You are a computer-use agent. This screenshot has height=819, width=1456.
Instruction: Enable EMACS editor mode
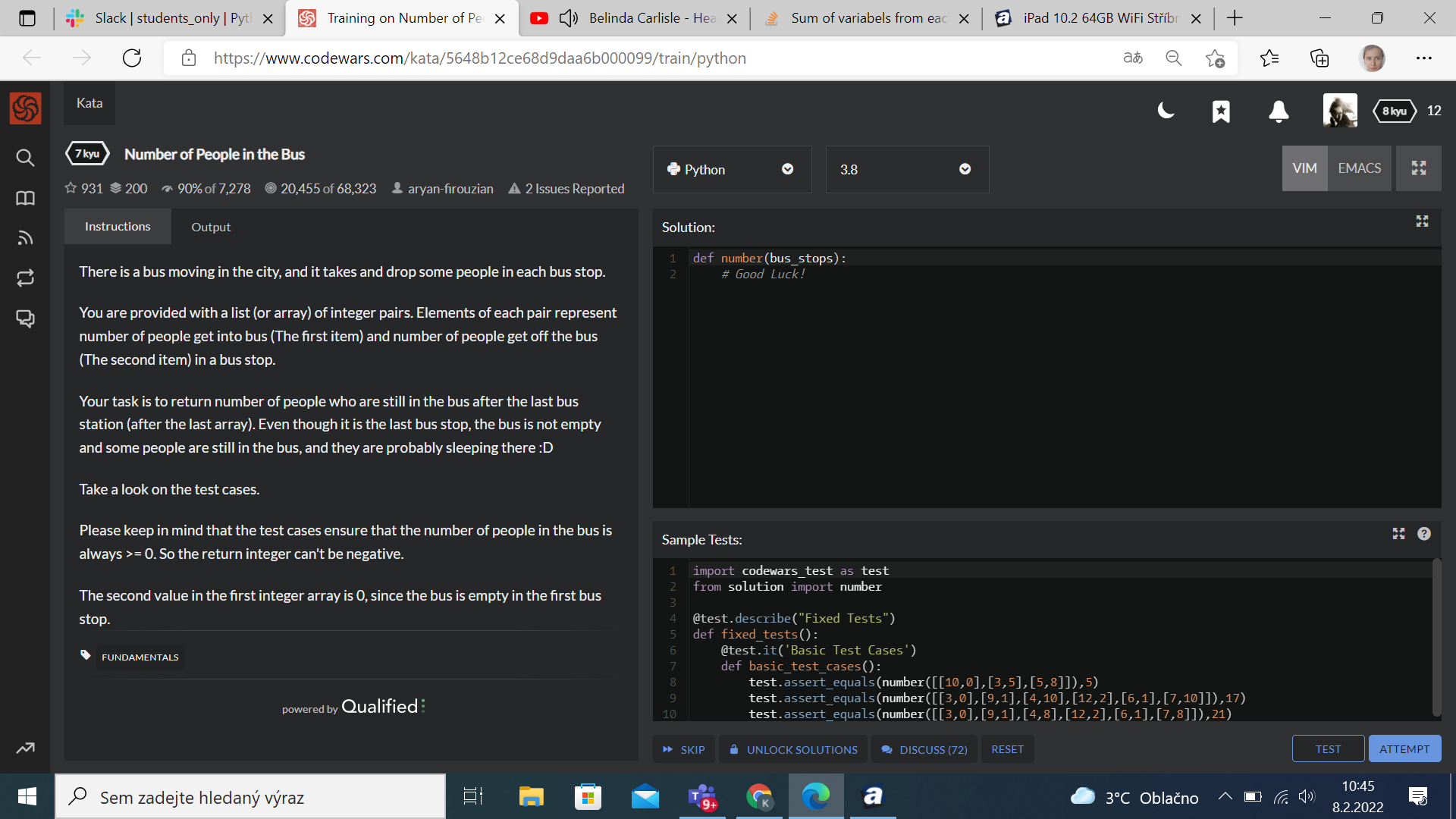click(x=1359, y=168)
